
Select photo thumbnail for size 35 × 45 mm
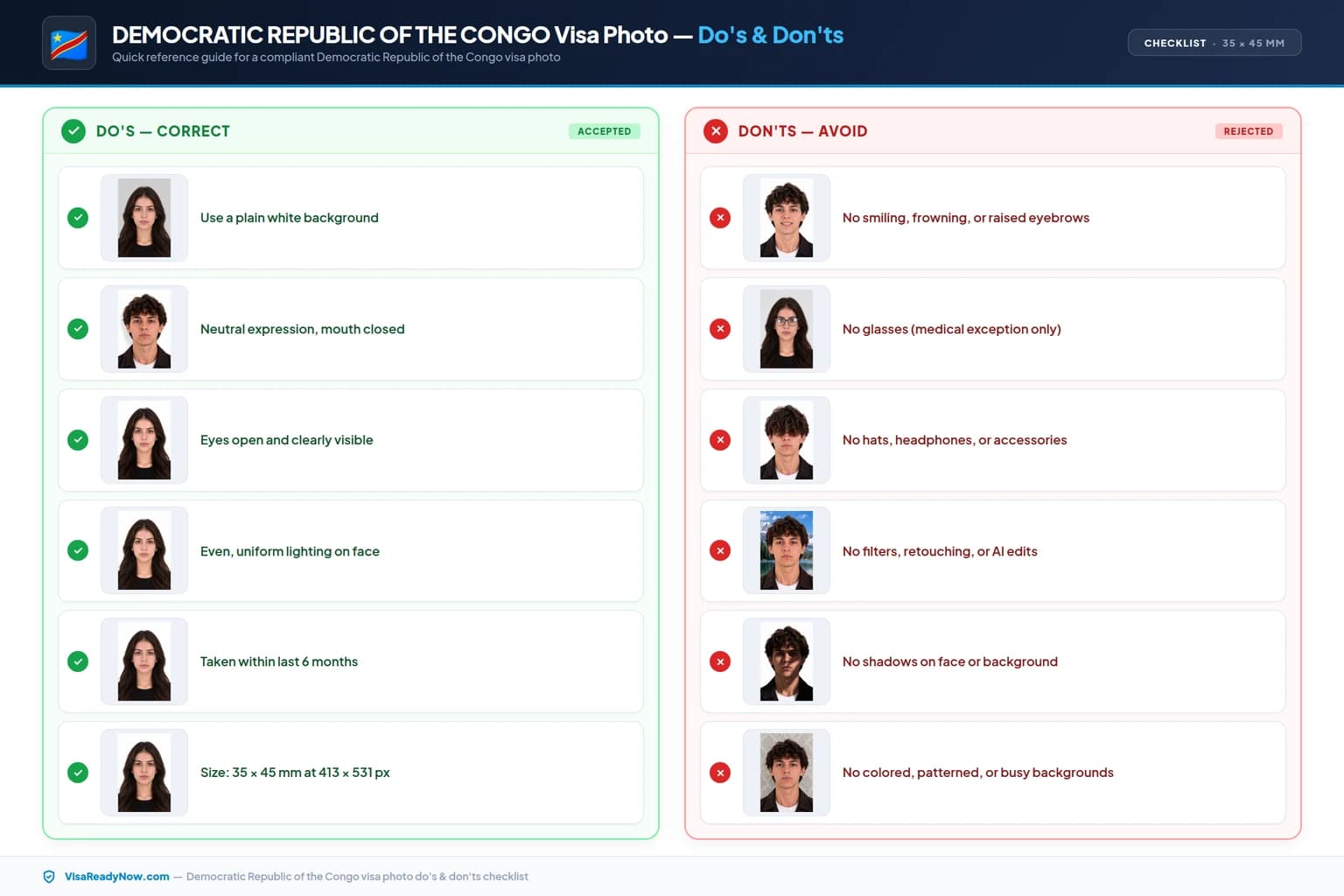(x=144, y=773)
